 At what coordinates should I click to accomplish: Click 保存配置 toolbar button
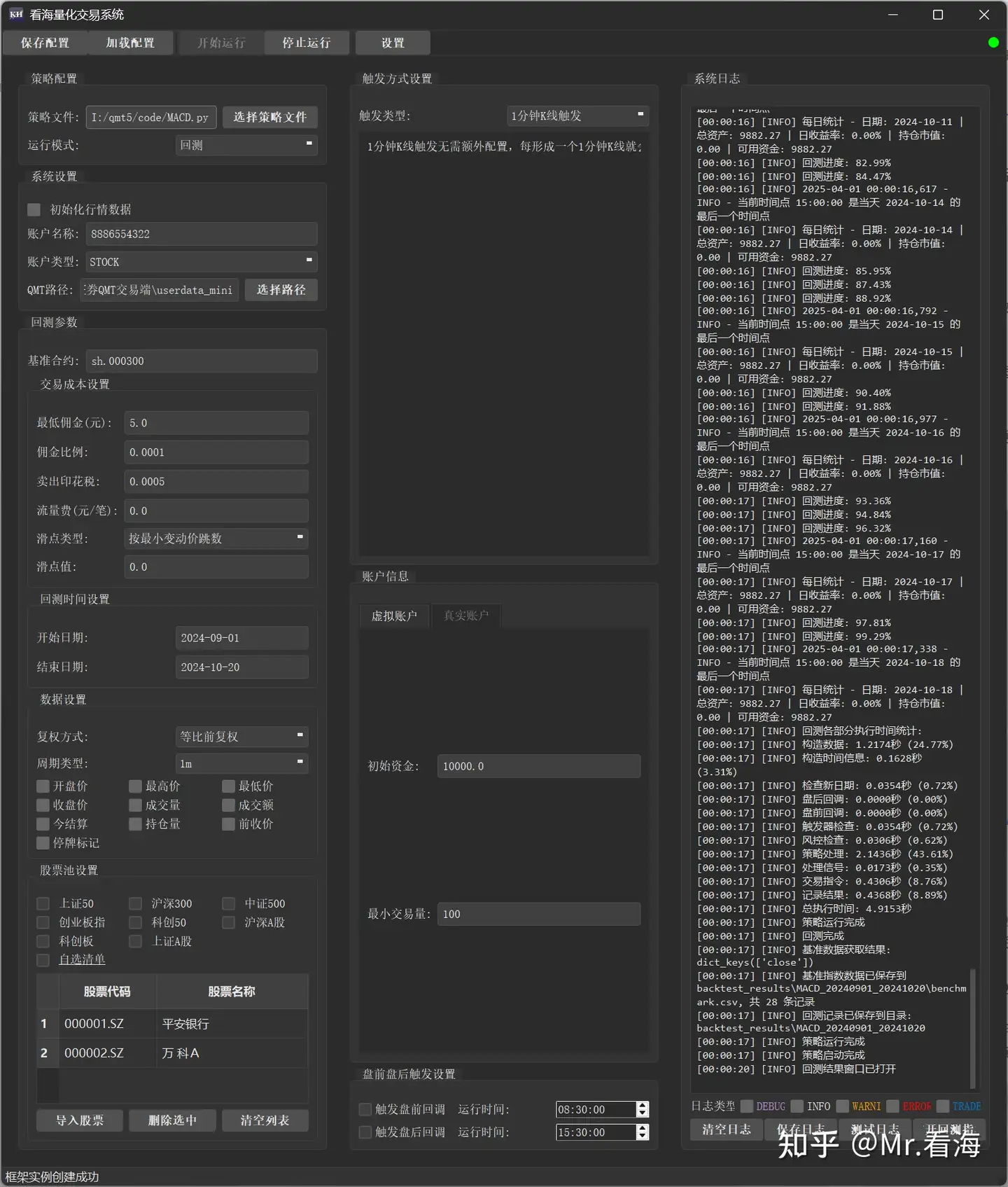[x=45, y=43]
